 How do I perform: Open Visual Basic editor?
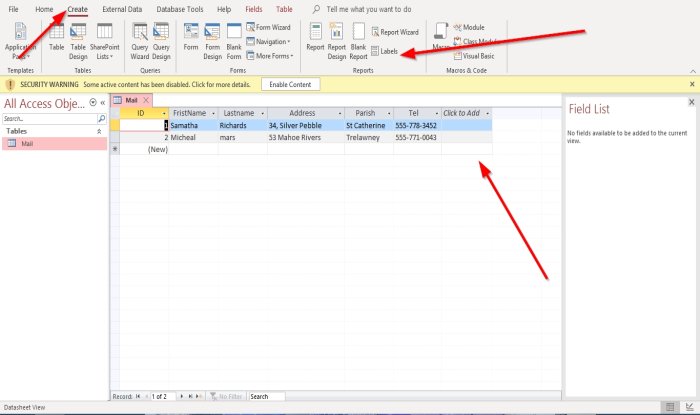coord(474,56)
